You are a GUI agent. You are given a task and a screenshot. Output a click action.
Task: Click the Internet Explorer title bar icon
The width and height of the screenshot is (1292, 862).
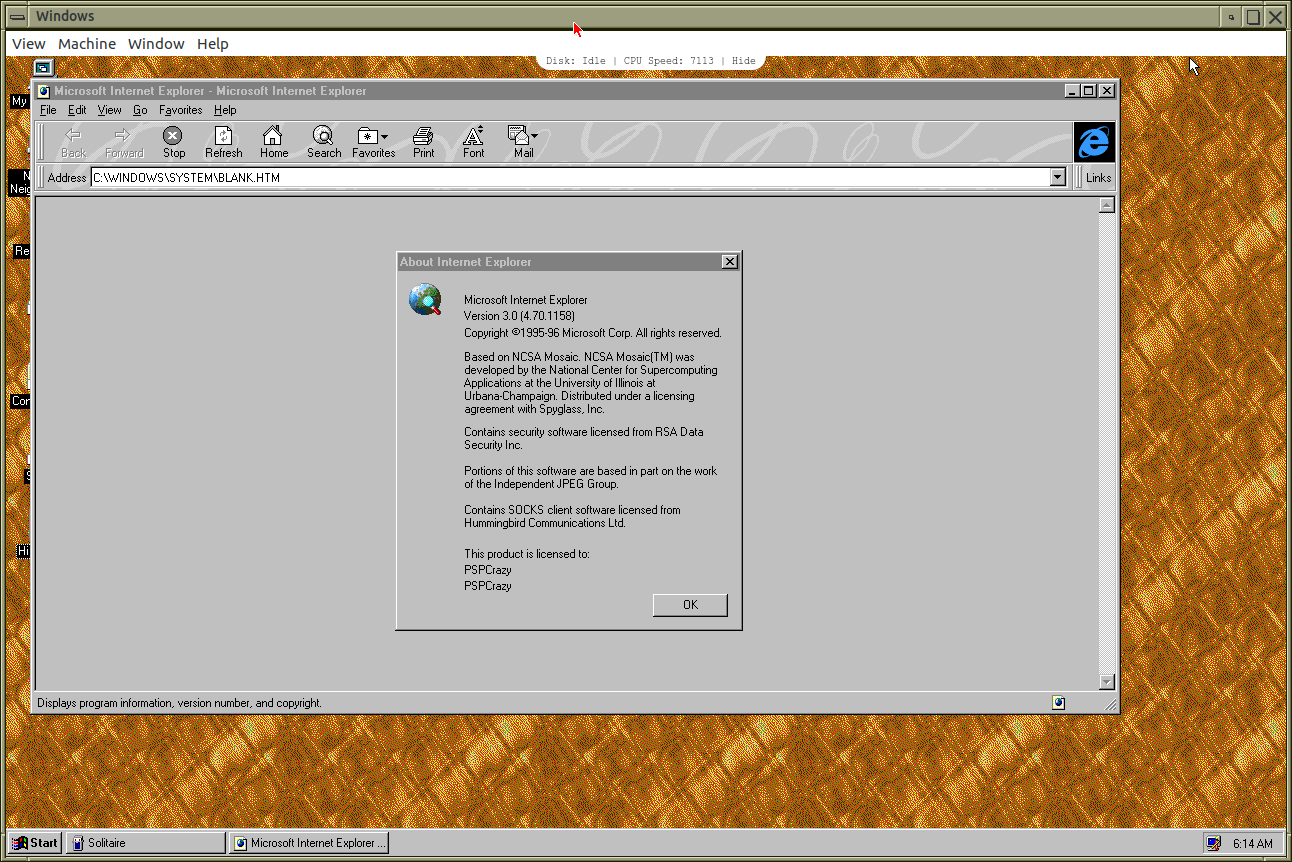coord(44,91)
